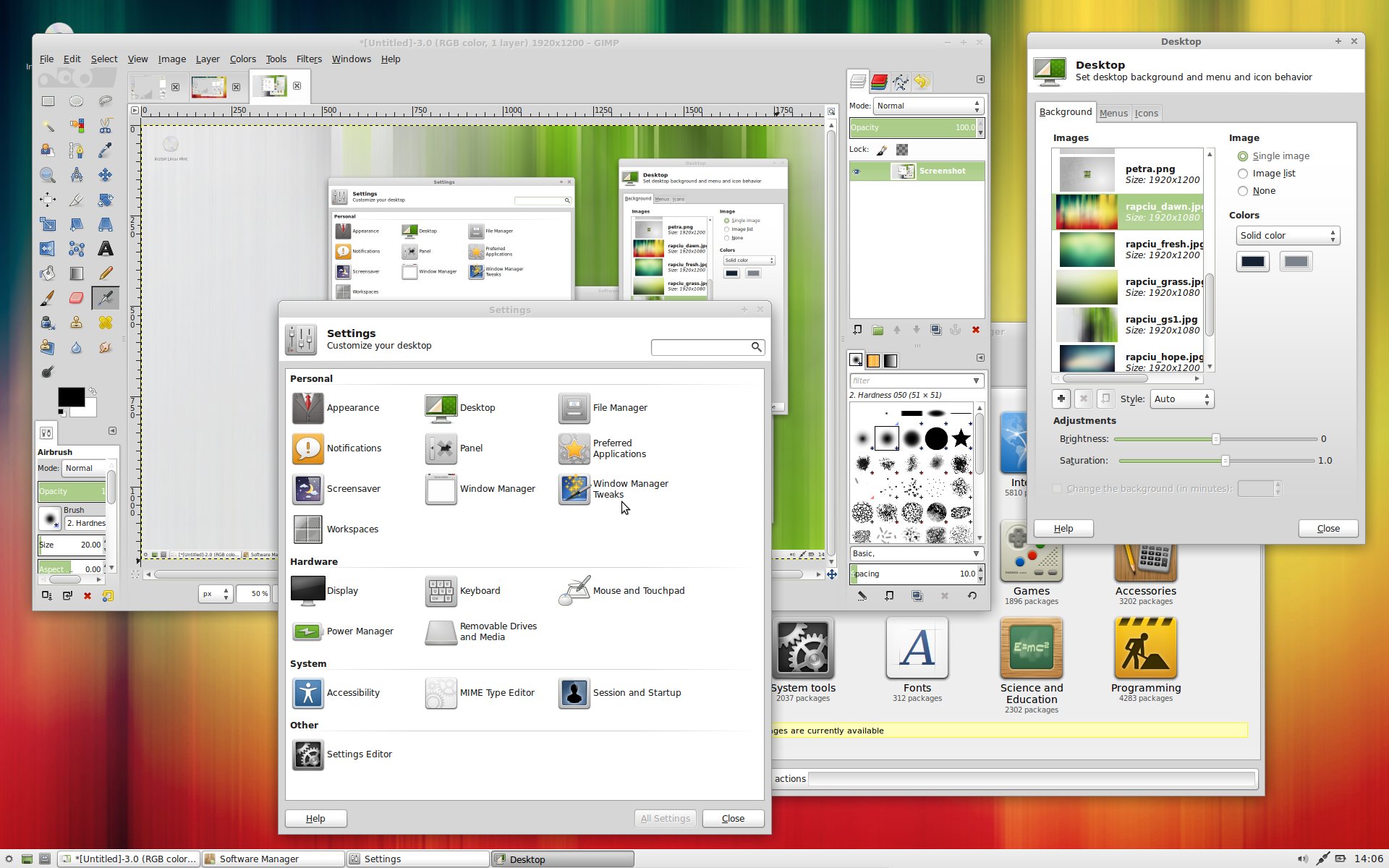The width and height of the screenshot is (1389, 868).
Task: Click the Settings search field
Action: (x=708, y=347)
